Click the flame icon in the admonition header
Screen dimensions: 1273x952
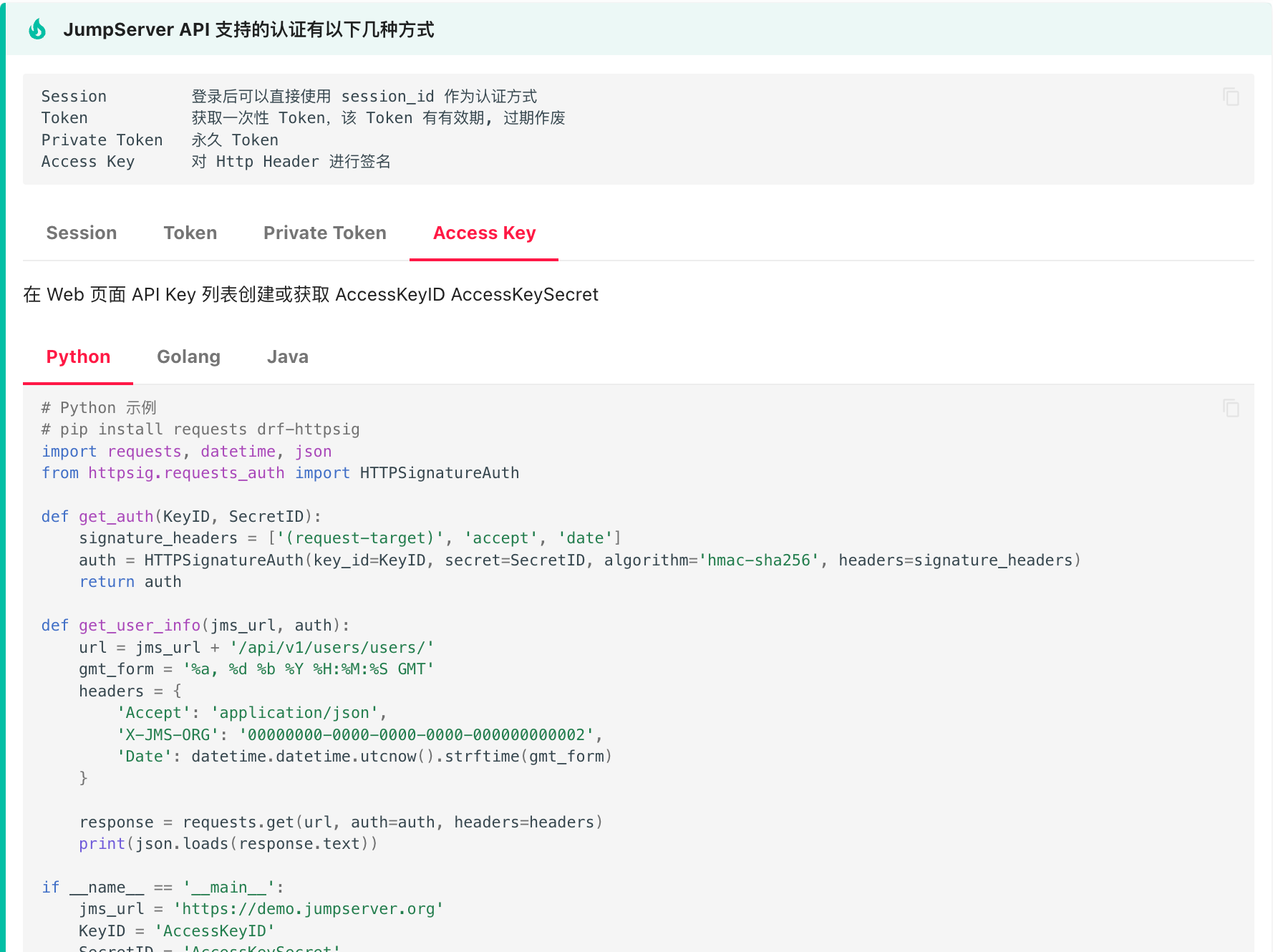tap(37, 29)
